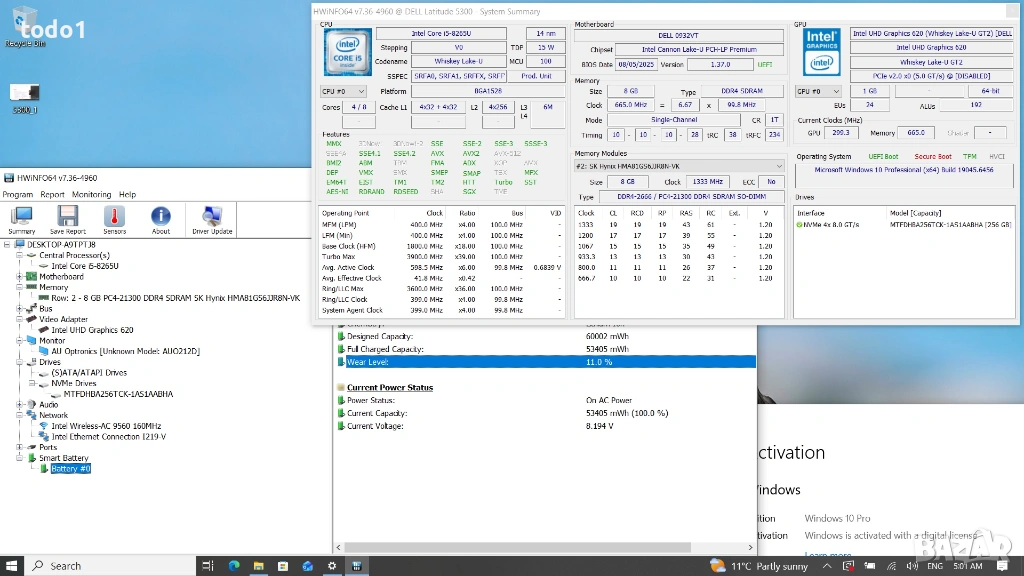Open Microsoft Edge from the taskbar
The image size is (1024, 576).
[x=234, y=566]
